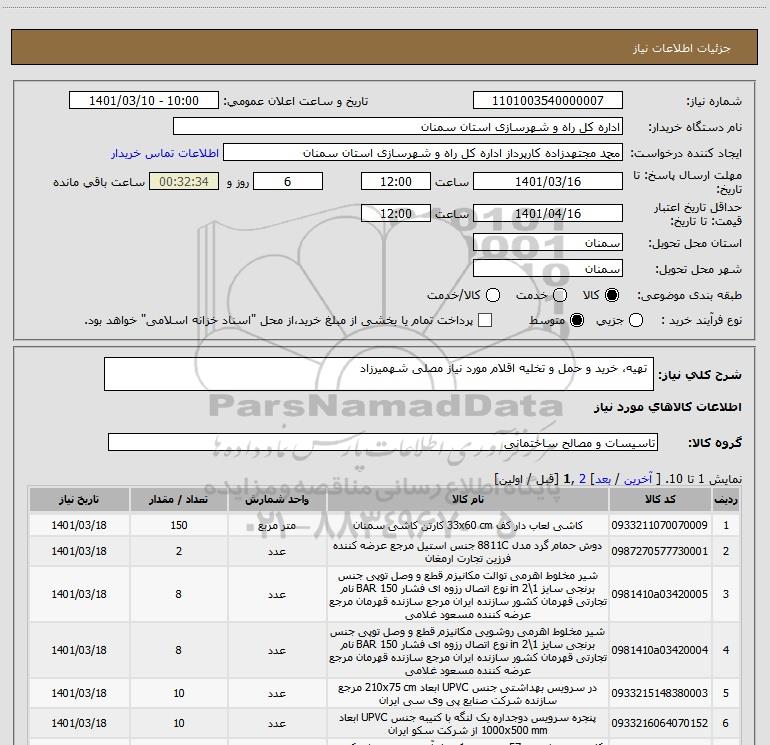The image size is (770, 745).
Task: Click the کاشی لعاب دار کف item name
Action: [468, 525]
